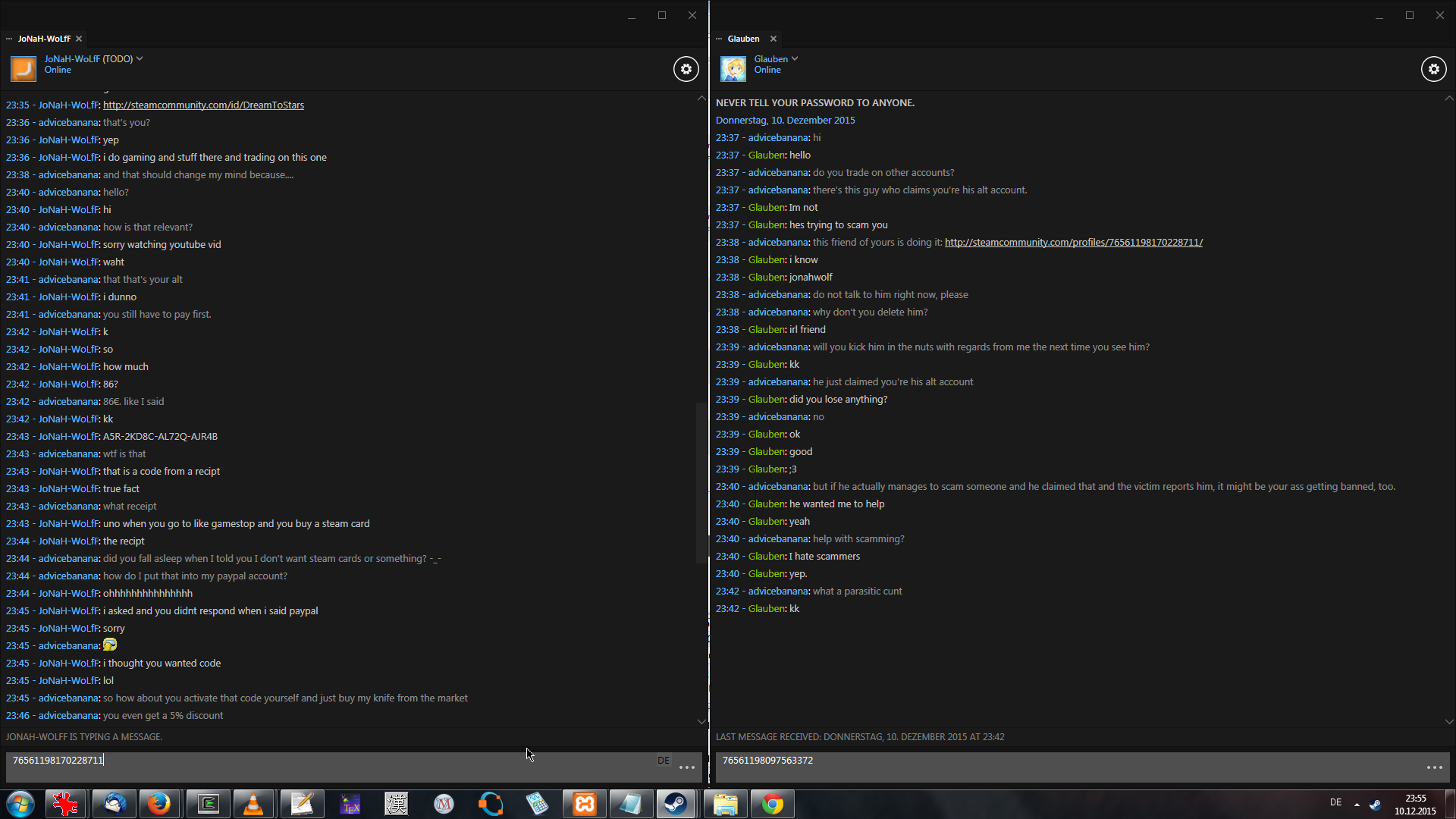
Task: Open Steam from the taskbar
Action: 675,804
